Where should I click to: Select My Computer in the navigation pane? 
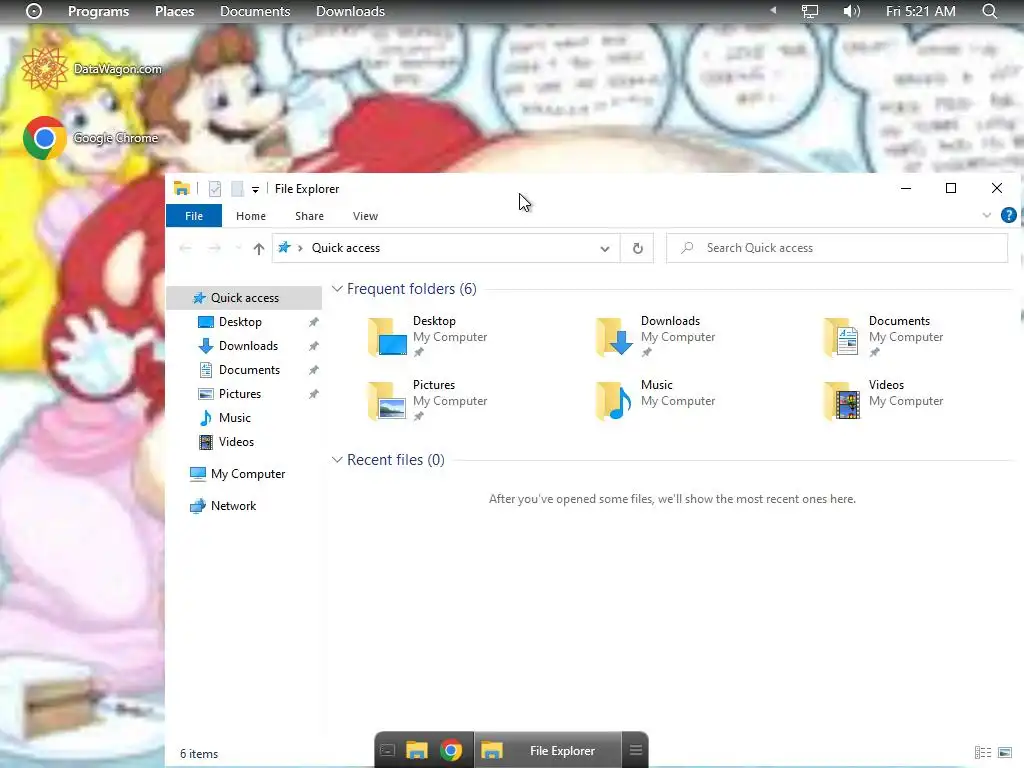click(248, 474)
